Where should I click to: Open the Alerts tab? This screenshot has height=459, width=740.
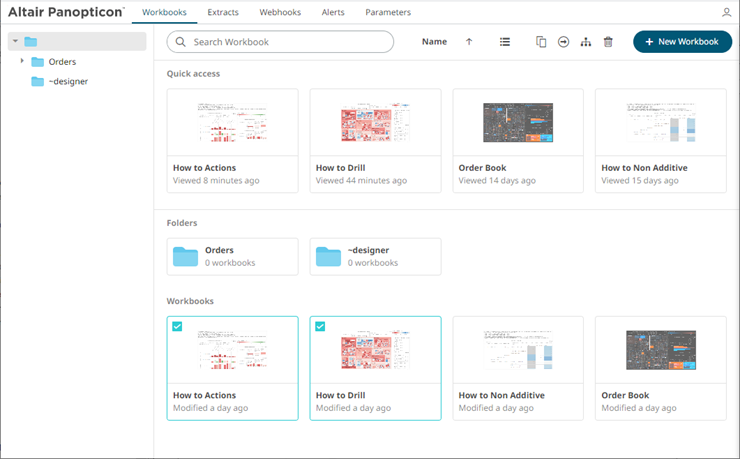[x=333, y=12]
